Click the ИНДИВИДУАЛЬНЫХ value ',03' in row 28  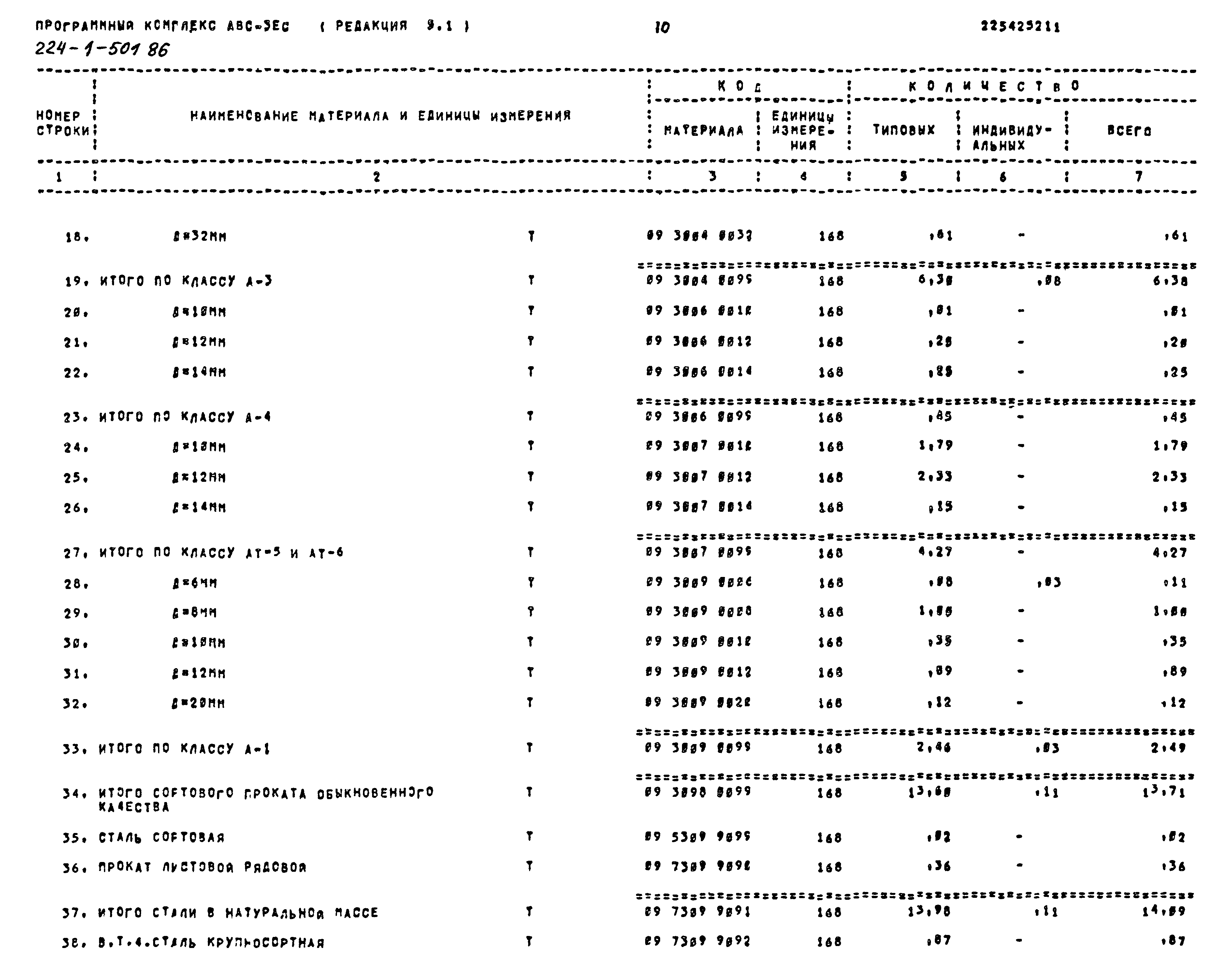[1049, 582]
